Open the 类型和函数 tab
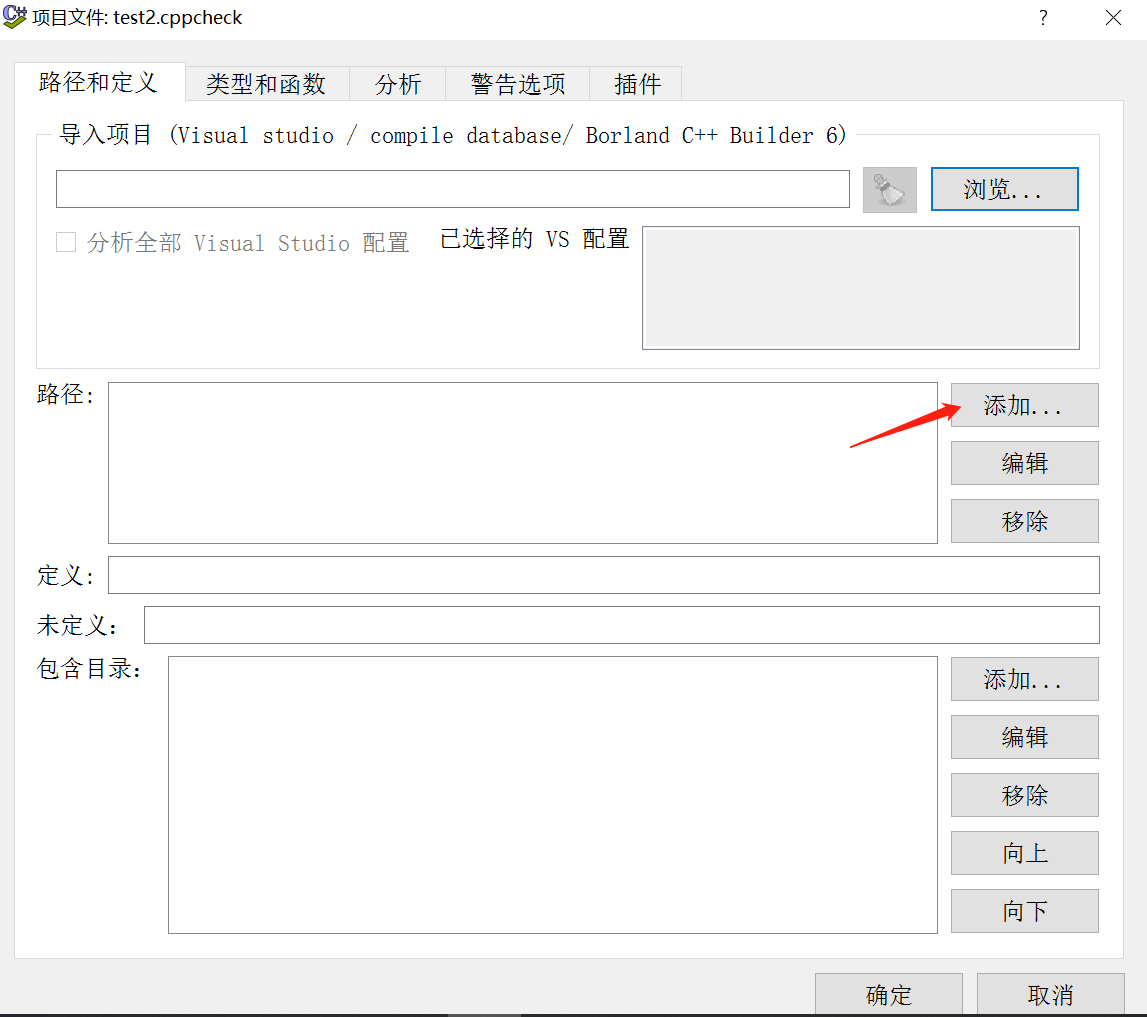1147x1017 pixels. coord(266,84)
